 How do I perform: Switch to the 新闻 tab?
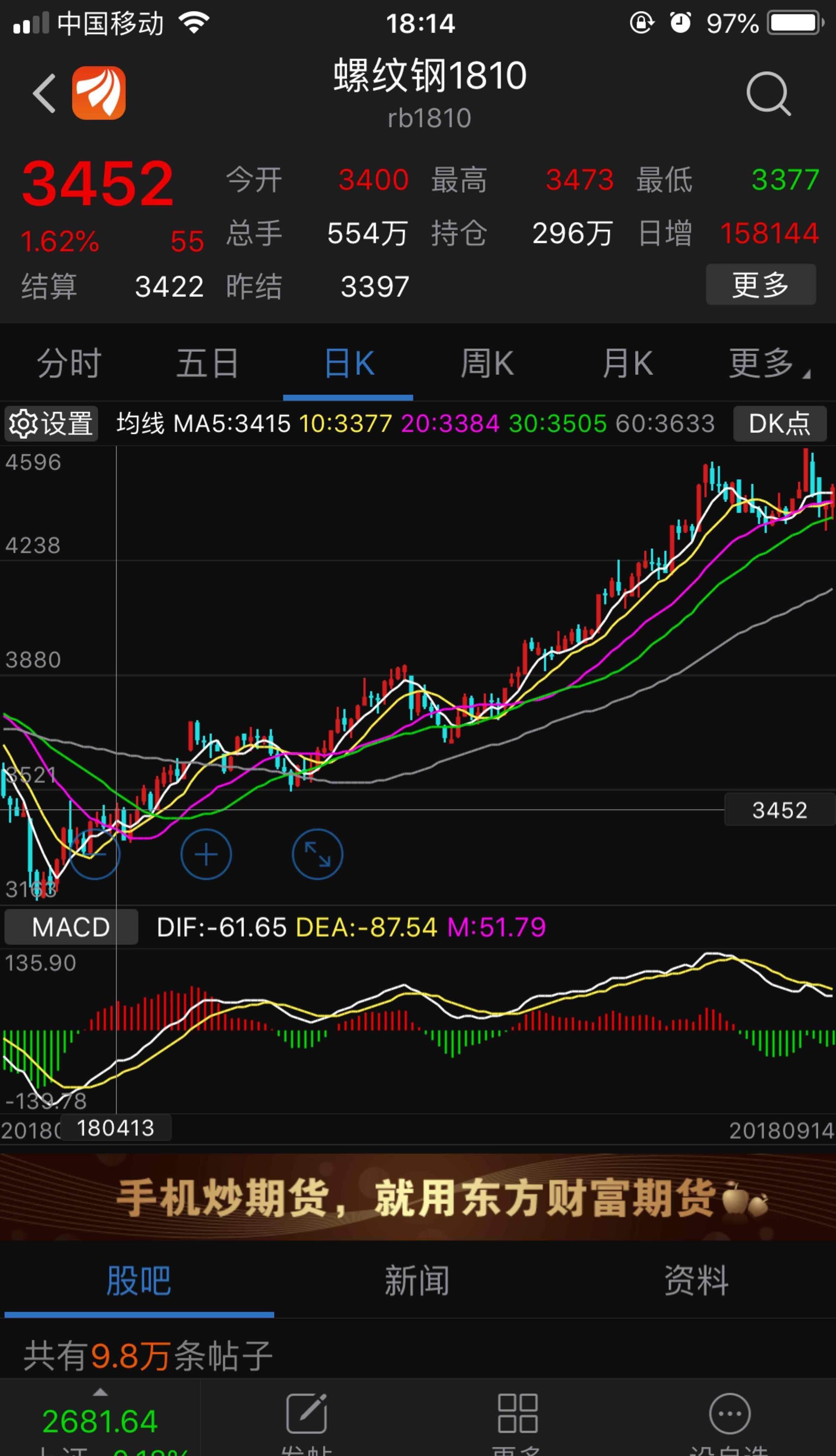pos(417,1279)
